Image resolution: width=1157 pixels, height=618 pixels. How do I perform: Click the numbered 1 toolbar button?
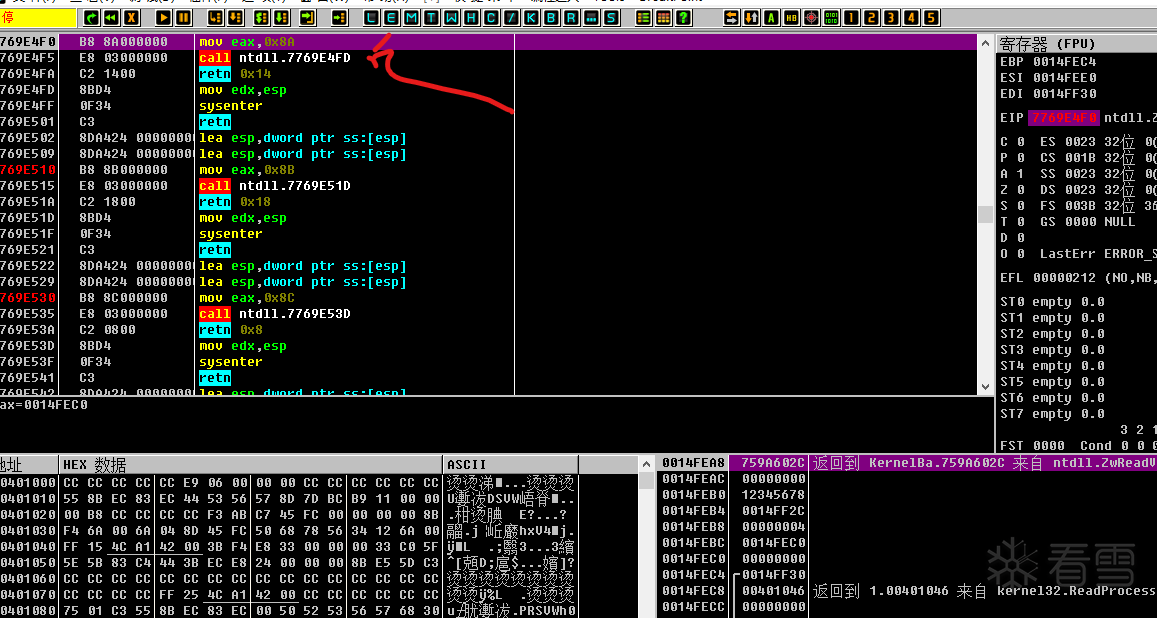point(851,17)
